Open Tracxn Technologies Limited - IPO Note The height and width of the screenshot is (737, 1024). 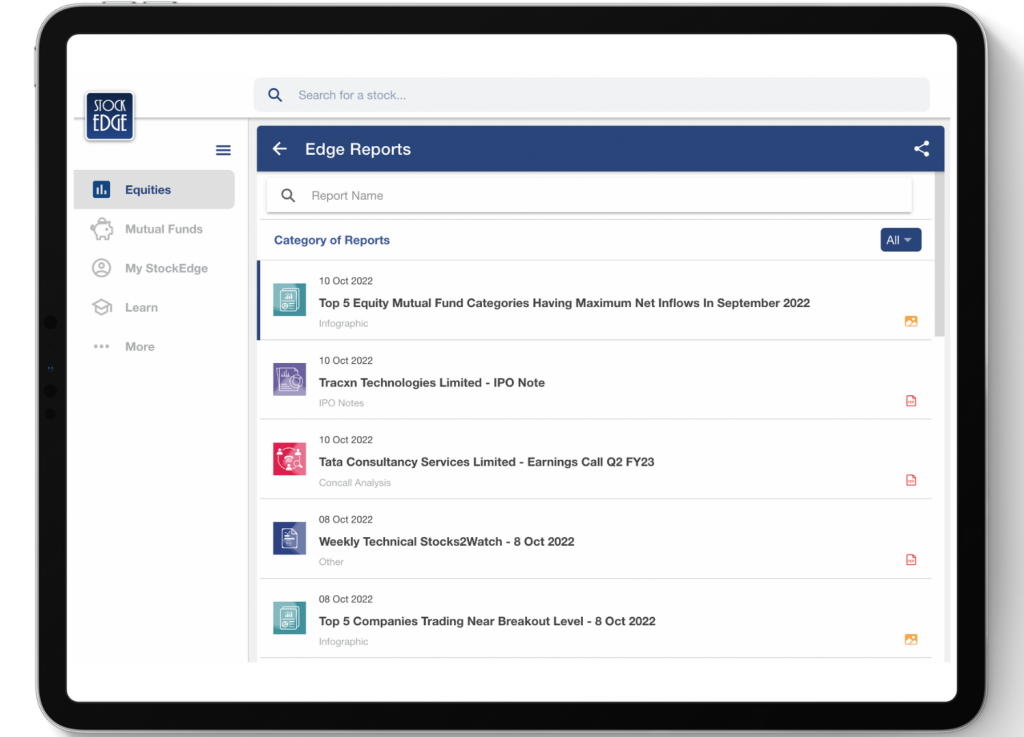pyautogui.click(x=596, y=380)
